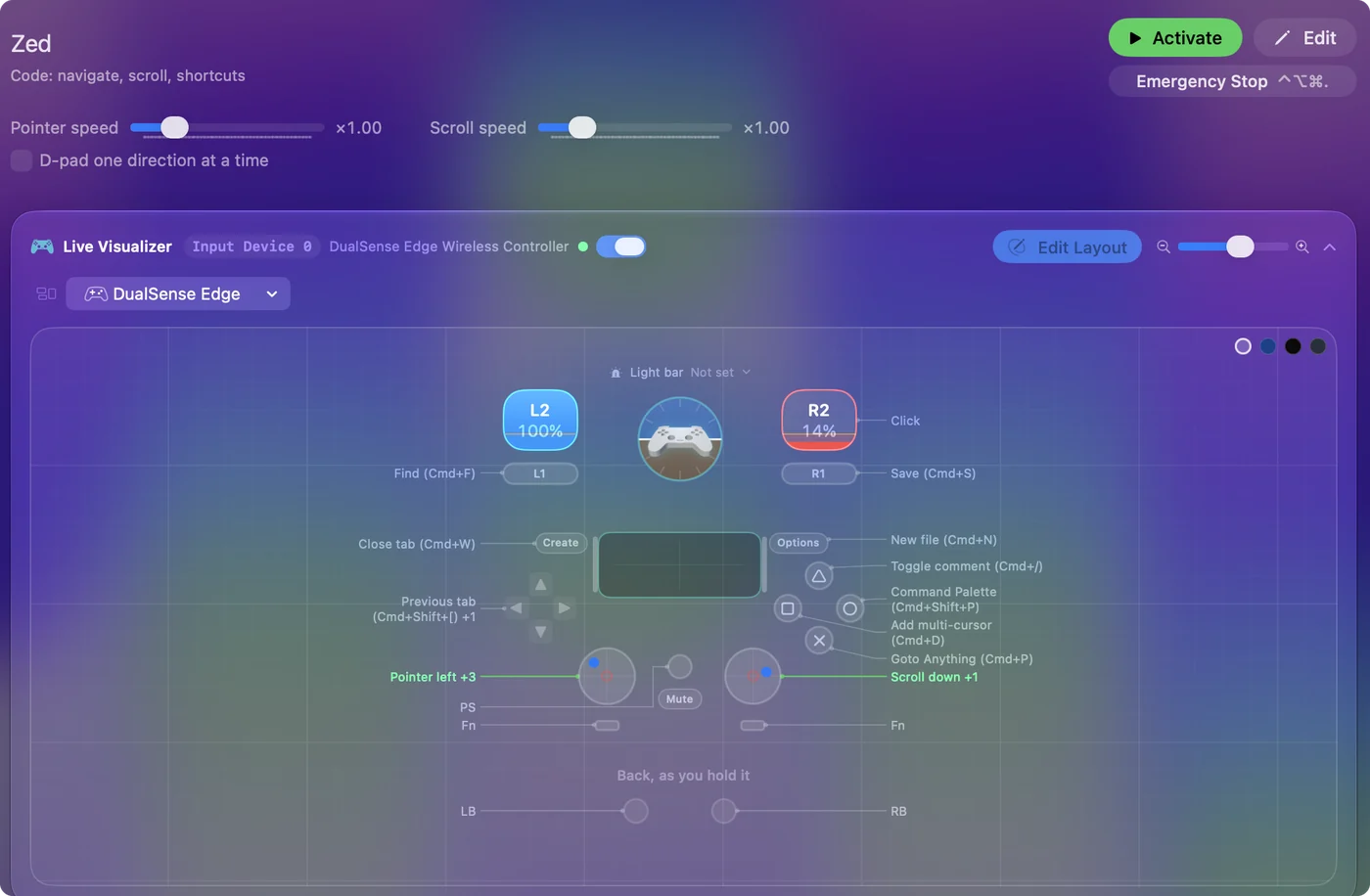Click the Activate button

(1175, 38)
